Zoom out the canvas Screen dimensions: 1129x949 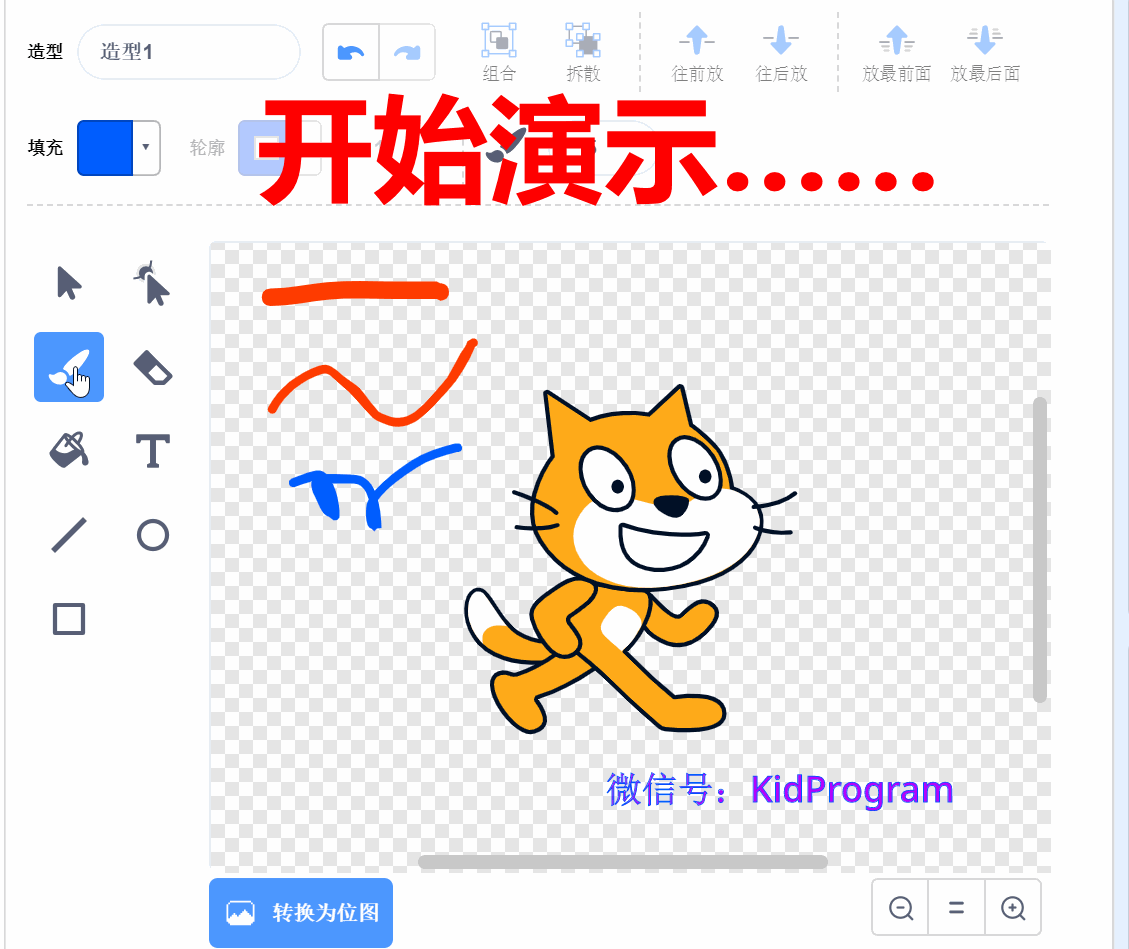coord(901,907)
